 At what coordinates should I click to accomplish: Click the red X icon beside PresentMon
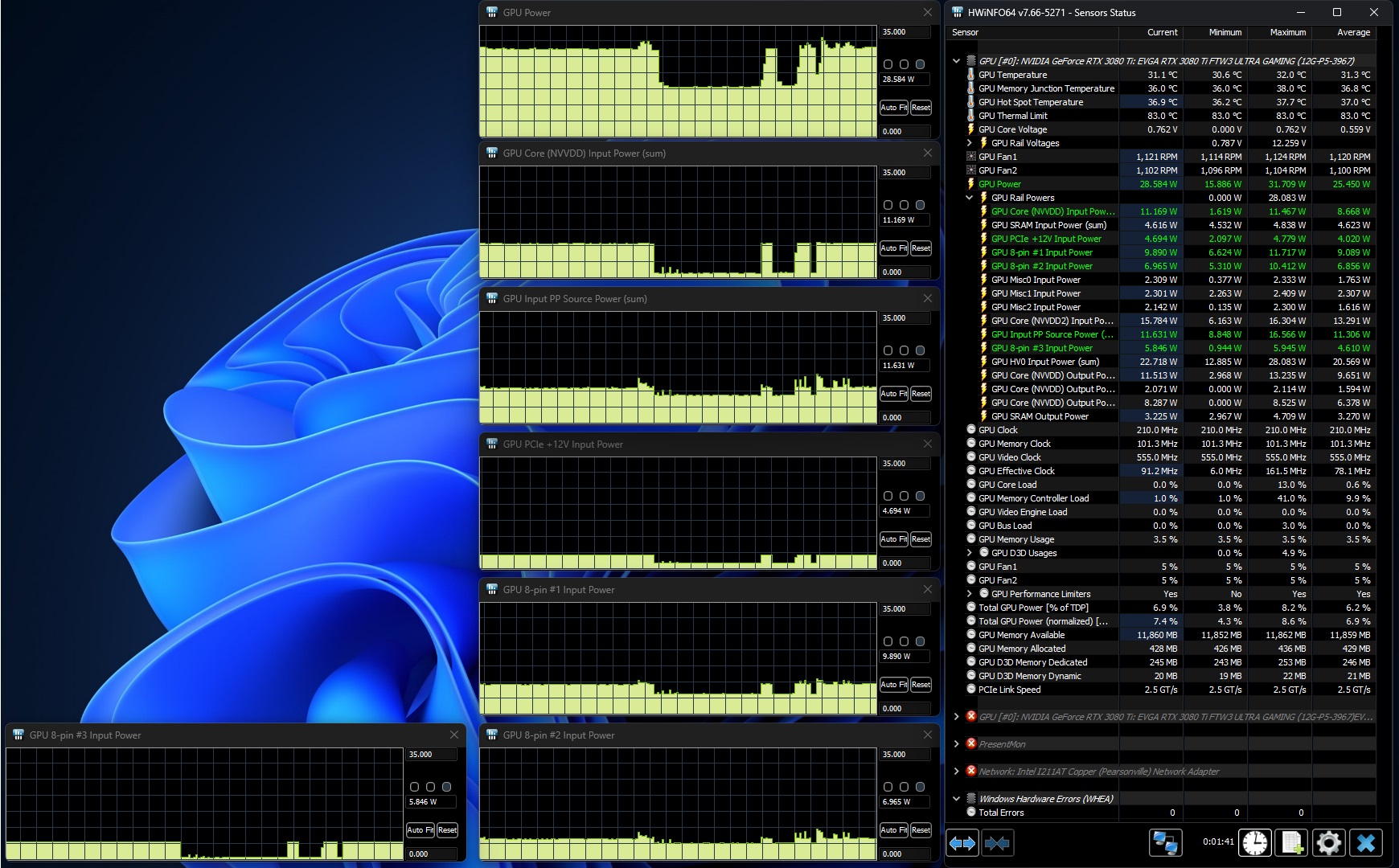970,744
